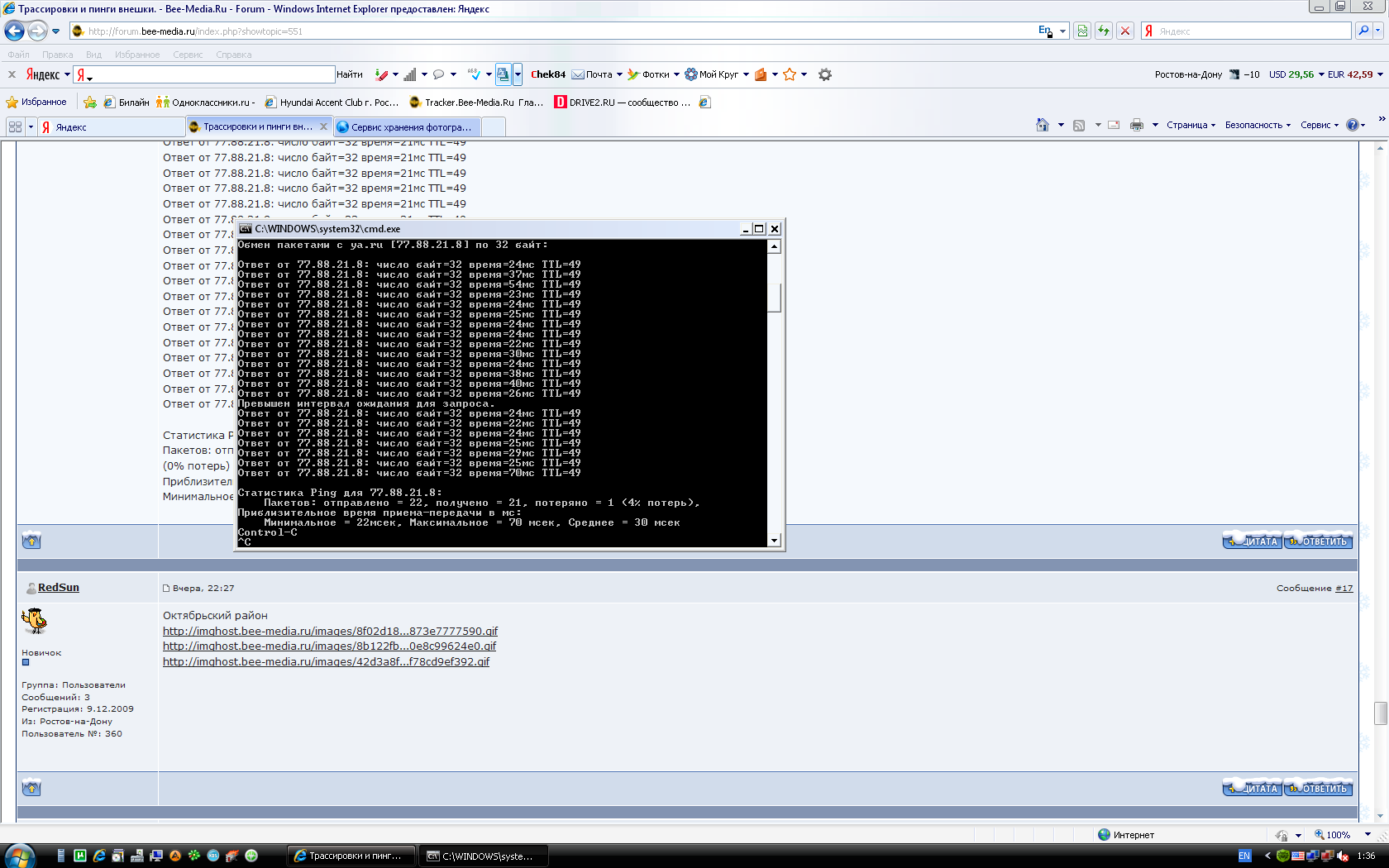Open Yandex Почта mail button
This screenshot has width=1389, height=868.
[x=592, y=74]
